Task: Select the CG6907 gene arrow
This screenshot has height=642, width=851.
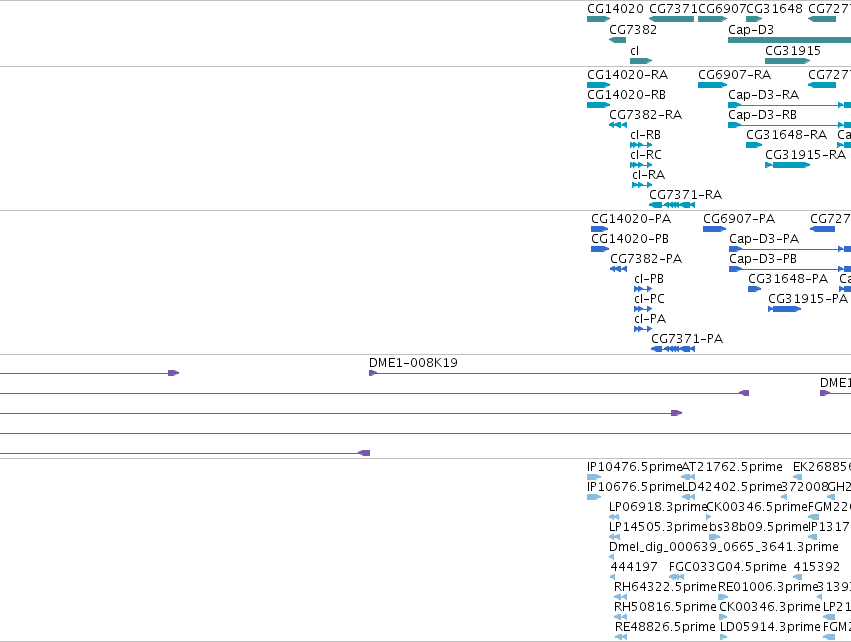Action: 712,19
